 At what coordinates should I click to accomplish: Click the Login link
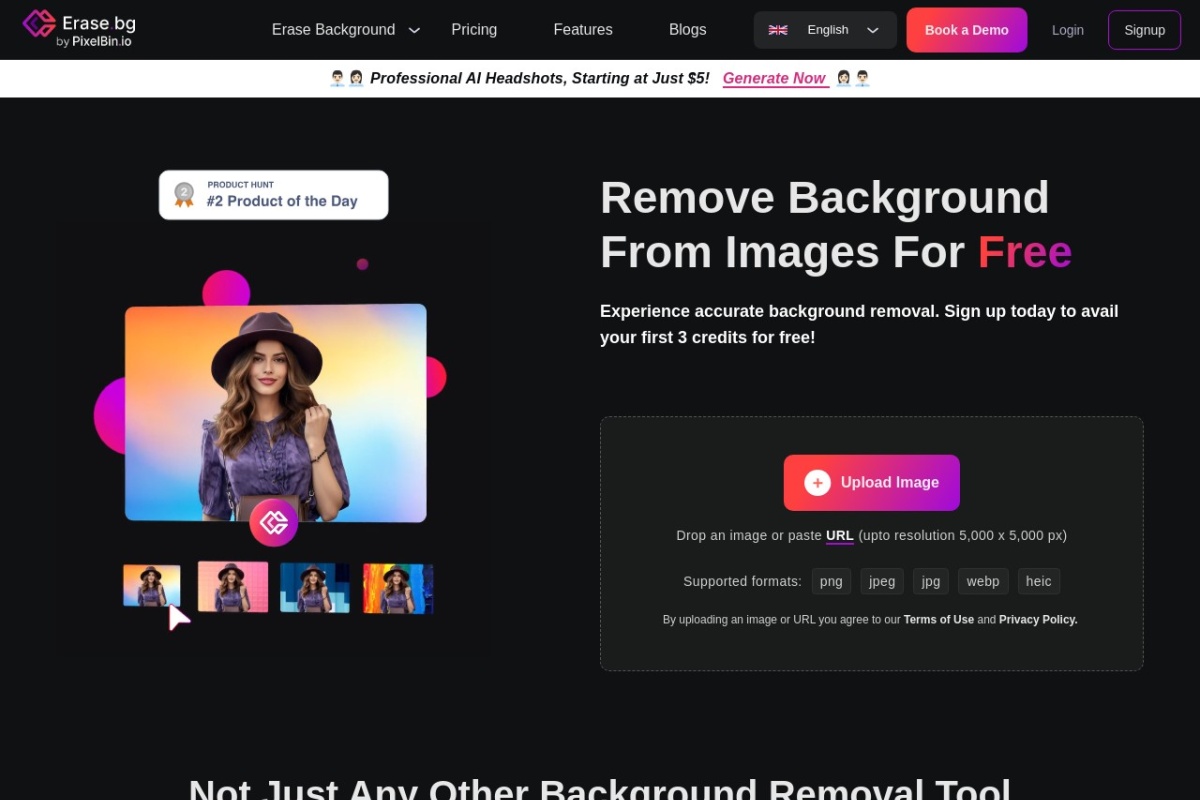1067,30
